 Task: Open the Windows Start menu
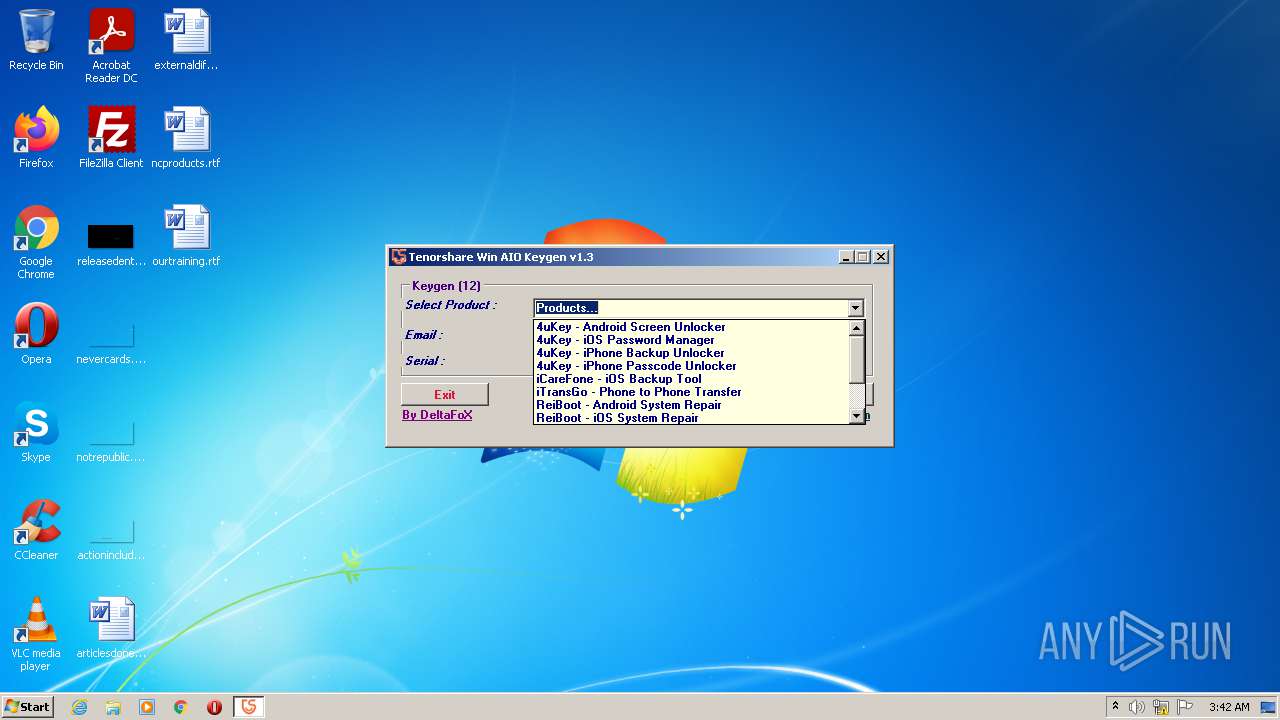[x=27, y=707]
